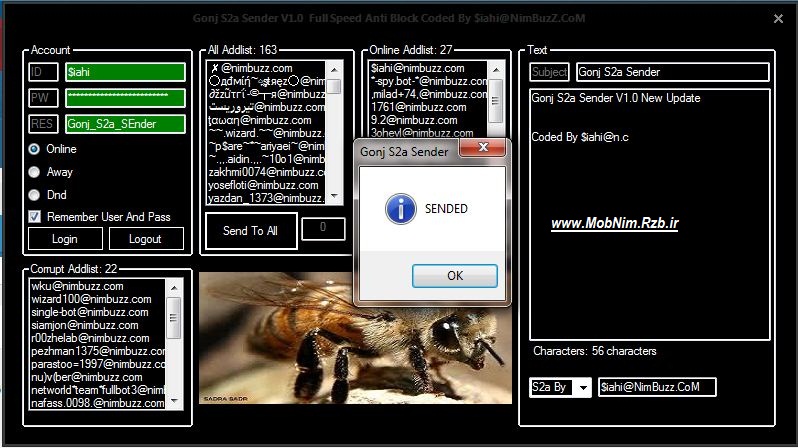Click the blue info icon in dialog
This screenshot has width=798, height=448.
(401, 209)
